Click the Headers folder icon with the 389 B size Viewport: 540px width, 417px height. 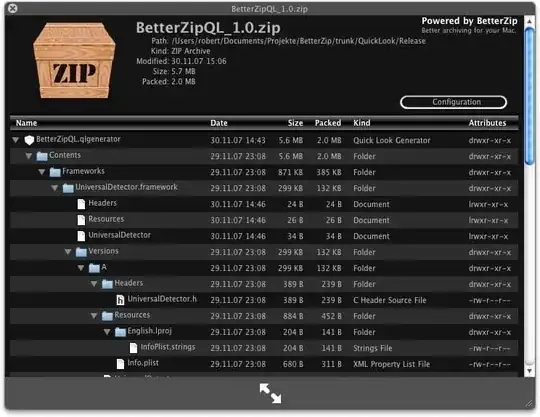click(x=107, y=284)
